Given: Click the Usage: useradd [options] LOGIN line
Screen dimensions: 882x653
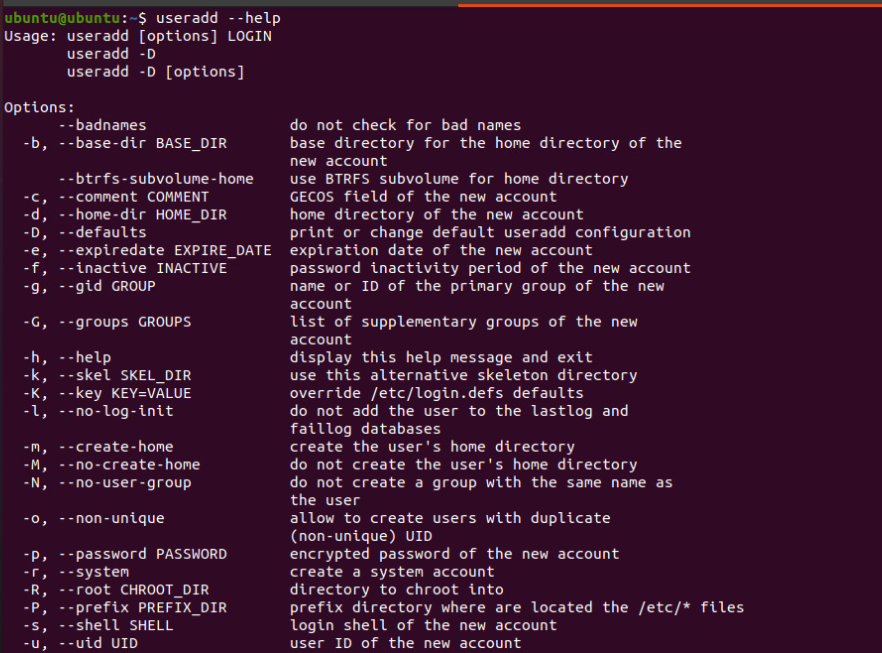Looking at the screenshot, I should click(138, 36).
